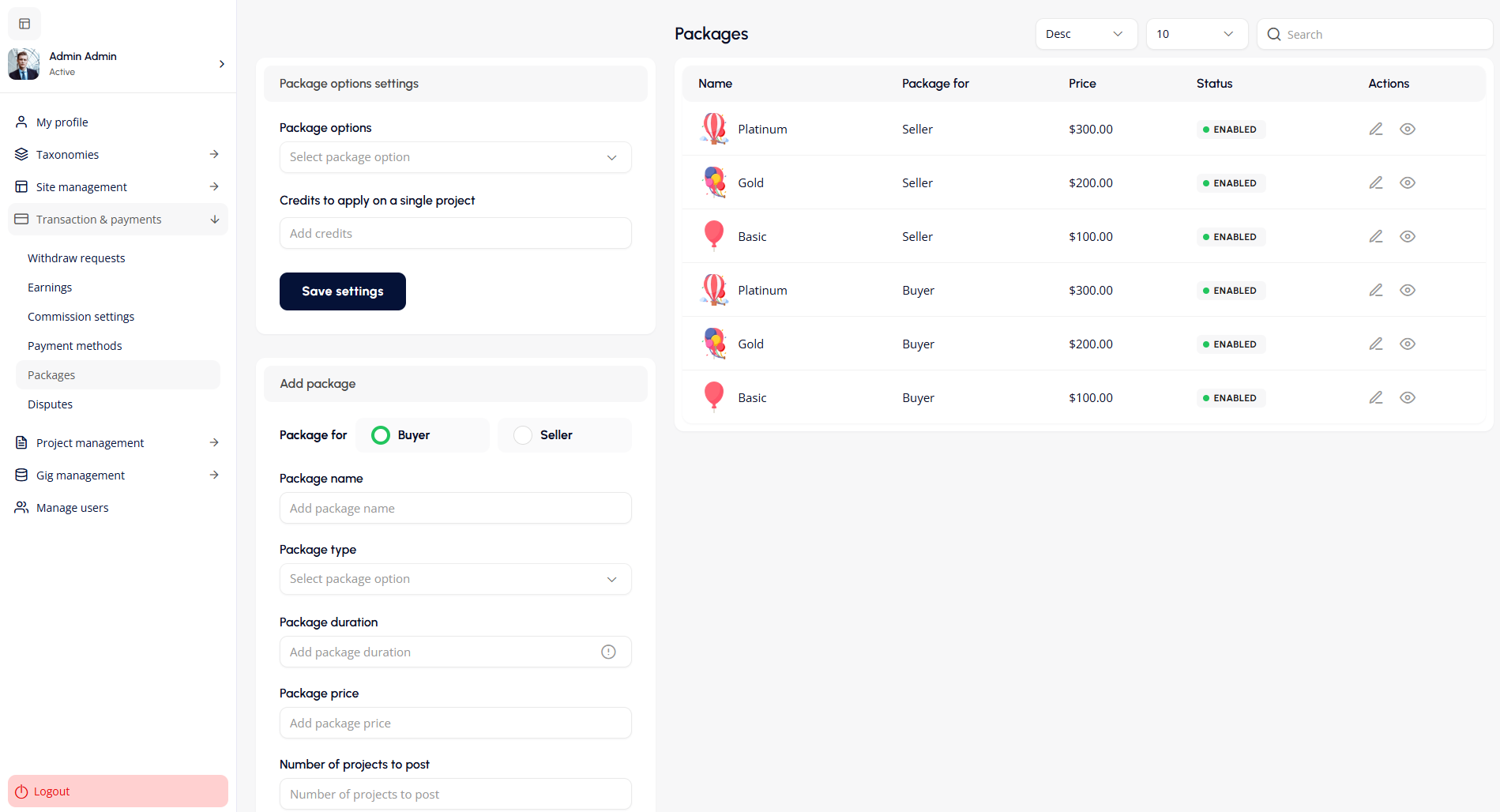Screen dimensions: 1500x812
Task: Open Commission settings in sidebar
Action: pos(81,317)
